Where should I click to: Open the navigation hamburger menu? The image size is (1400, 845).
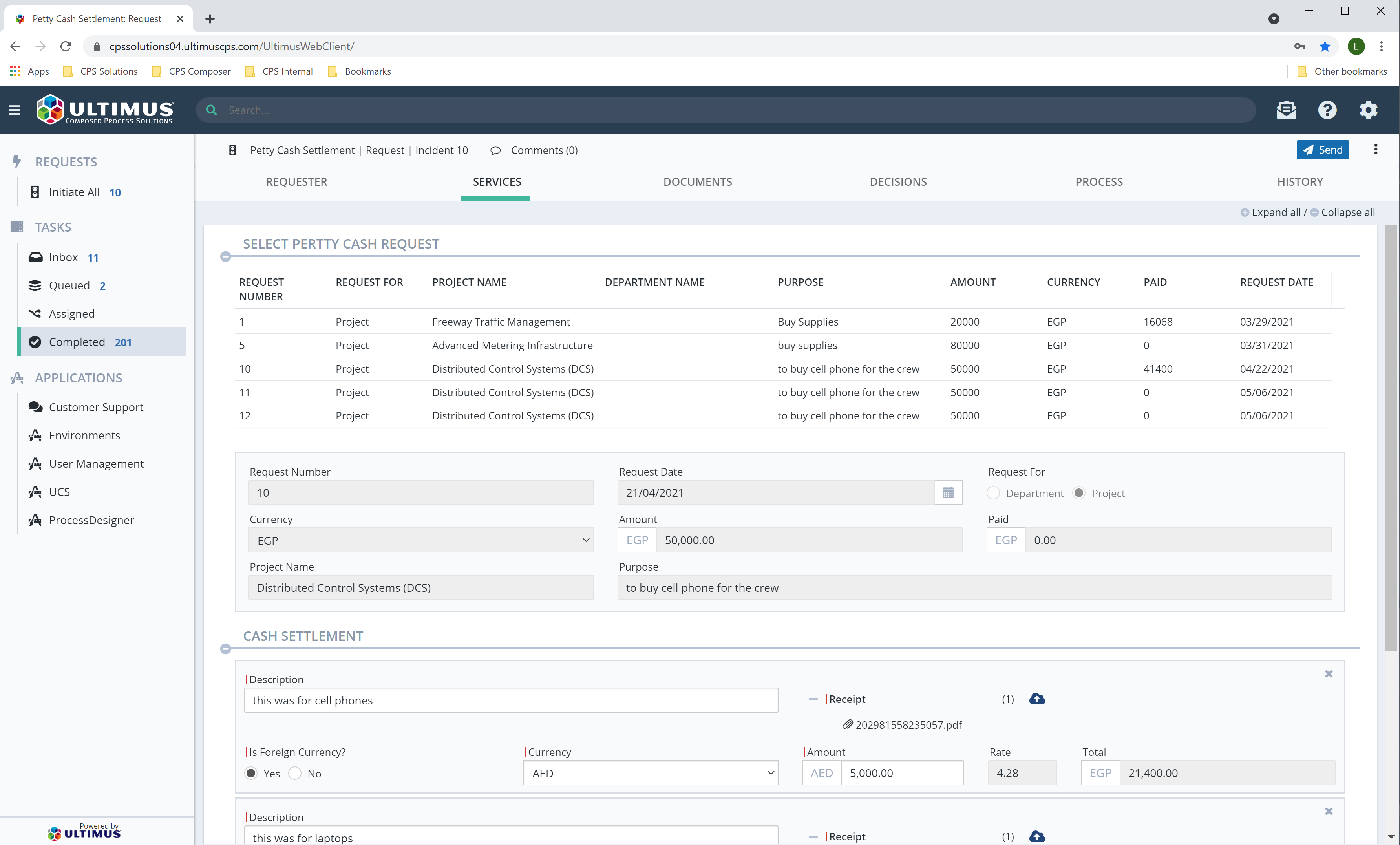(x=15, y=109)
